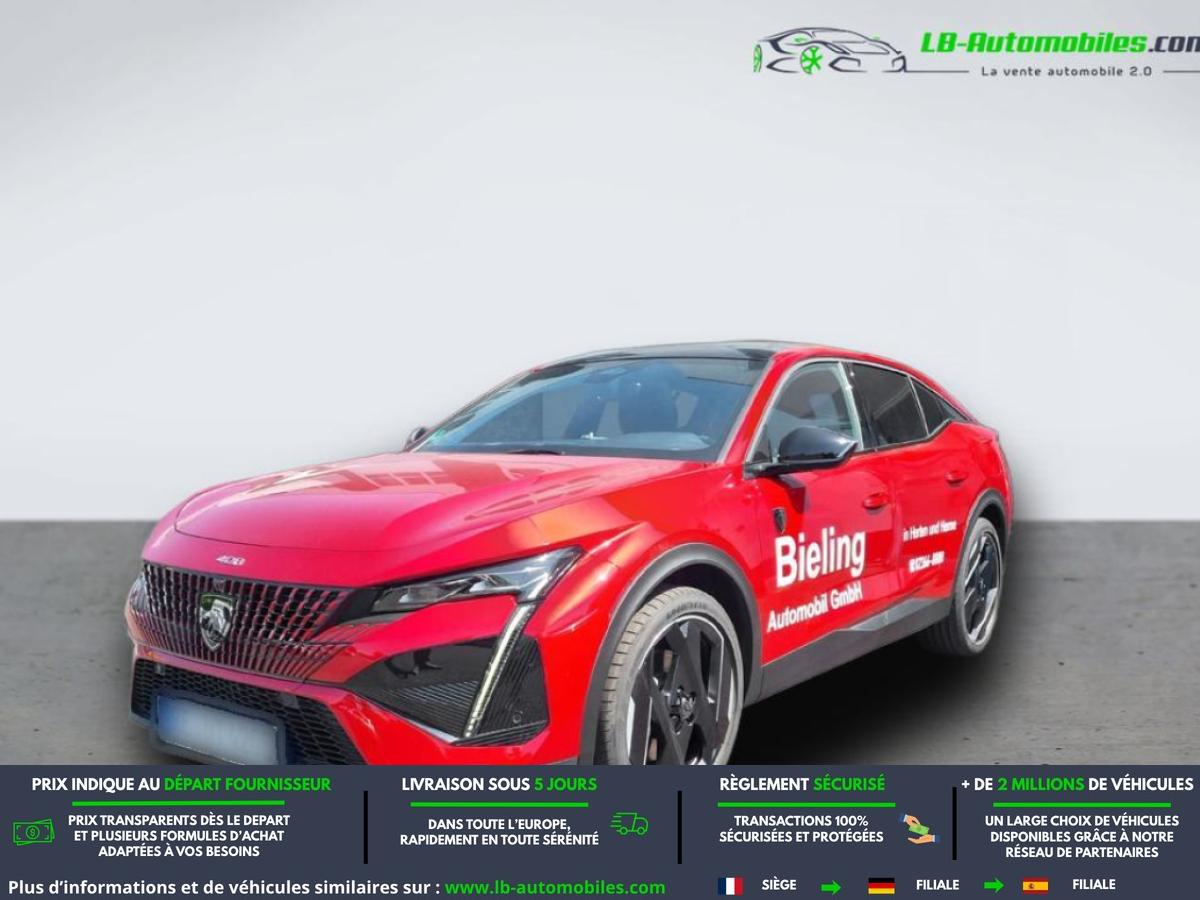Click the LB-Automobiles.com brand name
Screen dimensions: 1200x900
pyautogui.click(x=1059, y=42)
